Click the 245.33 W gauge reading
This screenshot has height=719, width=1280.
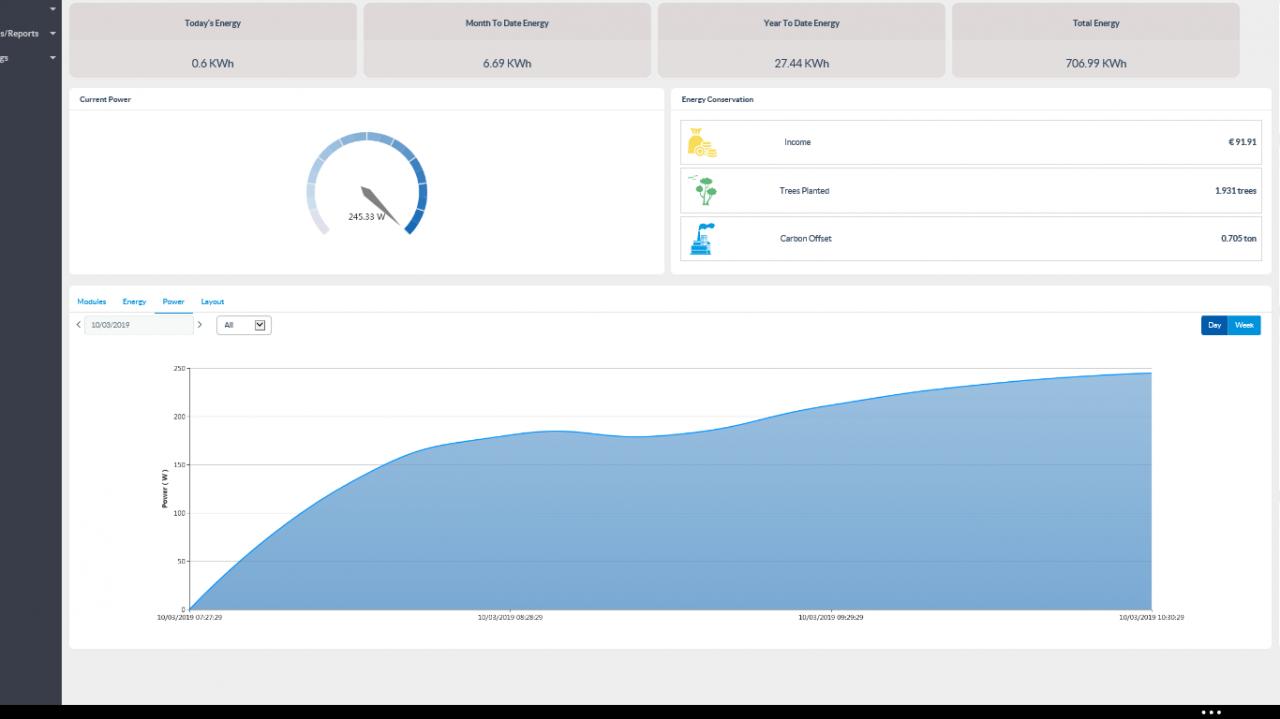366,216
